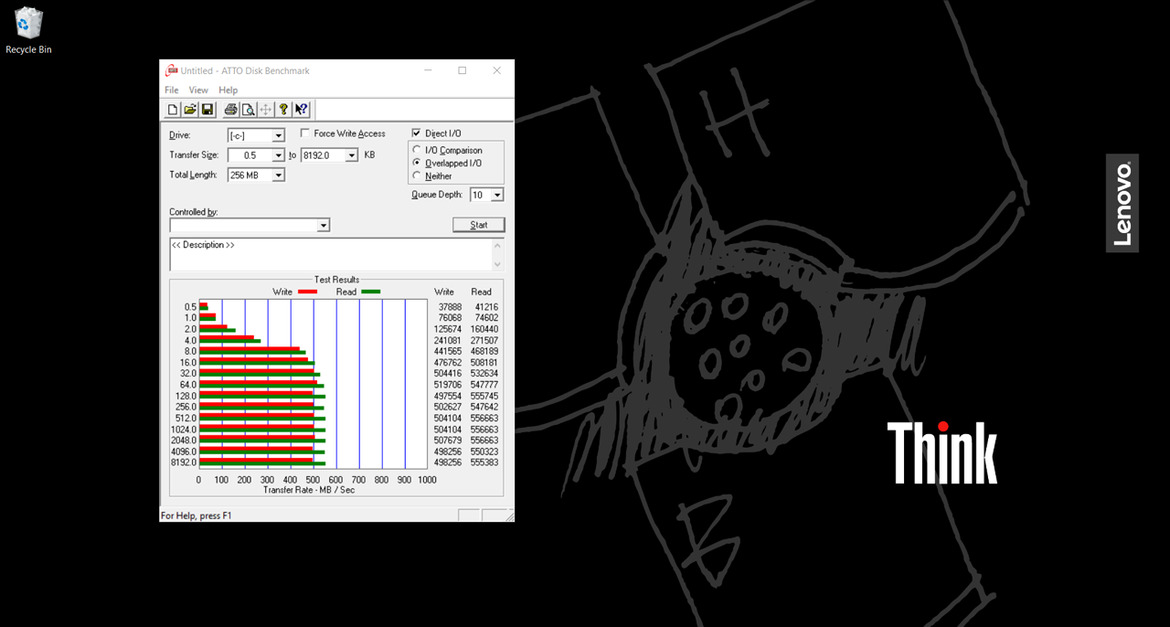Click the write value 37888
Viewport: 1170px width, 627px height.
[x=450, y=307]
